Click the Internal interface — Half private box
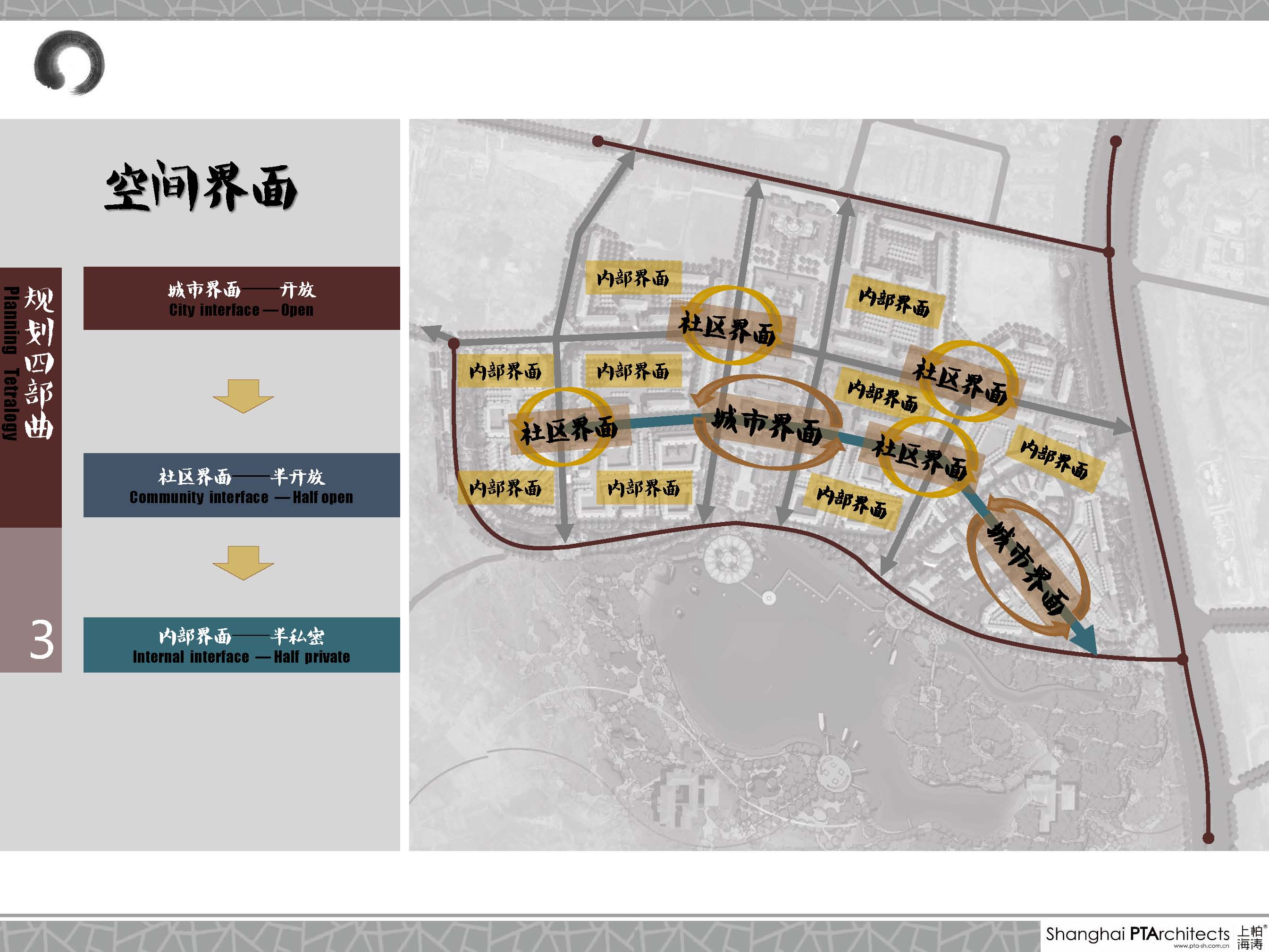1269x952 pixels. tap(242, 645)
